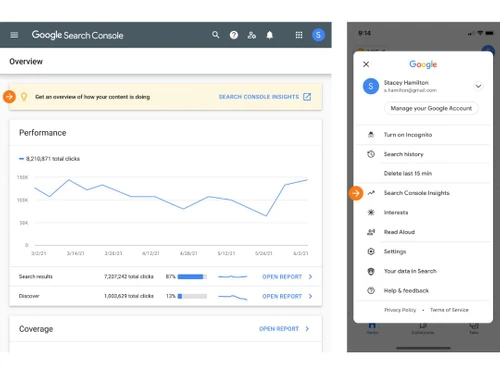
Task: Click chevron next to Search results OPEN REPORT
Action: coord(310,277)
